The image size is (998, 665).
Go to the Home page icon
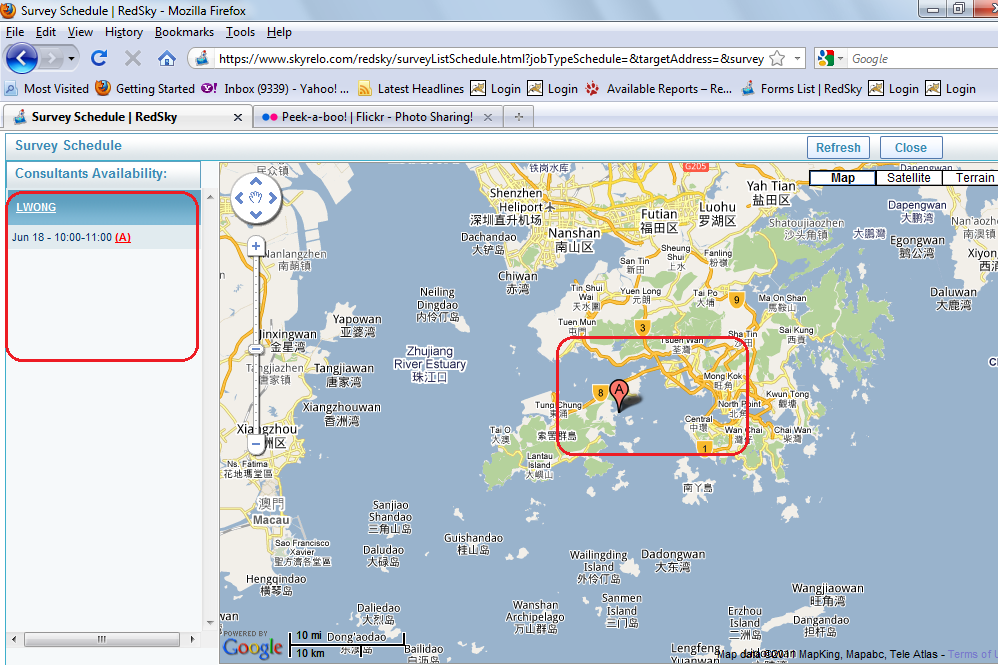[x=167, y=59]
